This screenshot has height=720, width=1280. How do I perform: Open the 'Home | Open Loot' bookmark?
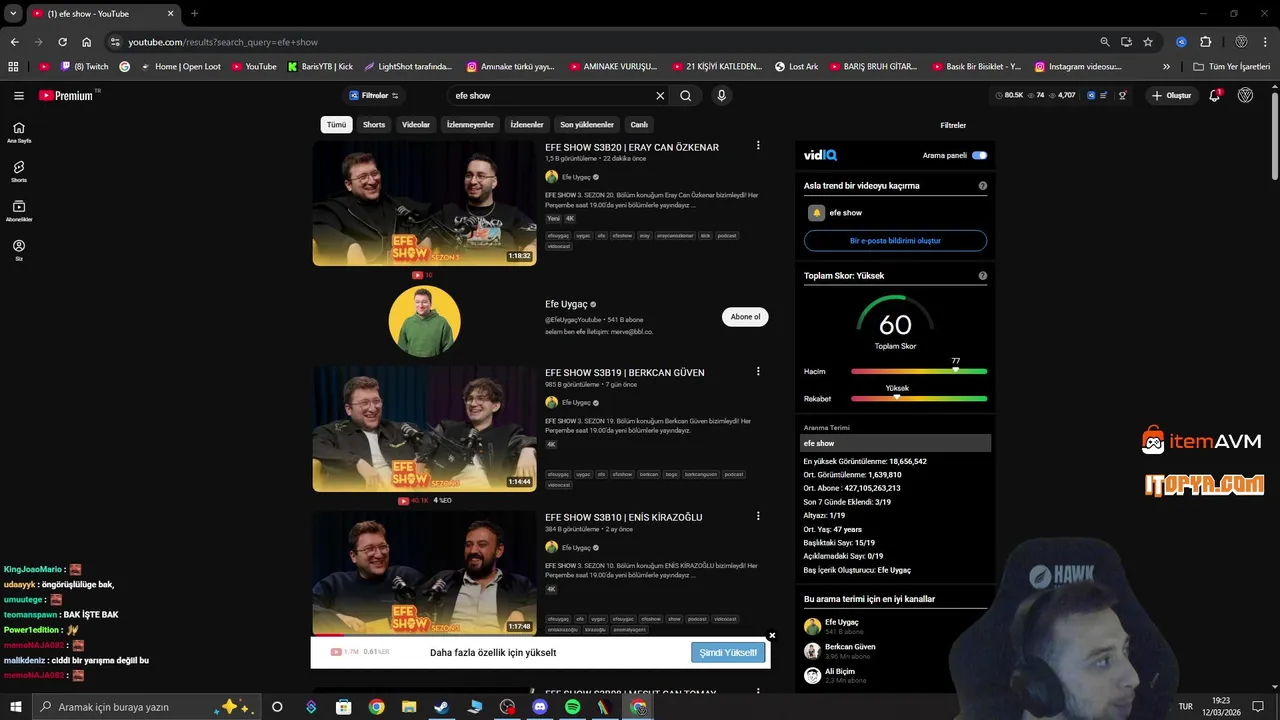coord(181,67)
